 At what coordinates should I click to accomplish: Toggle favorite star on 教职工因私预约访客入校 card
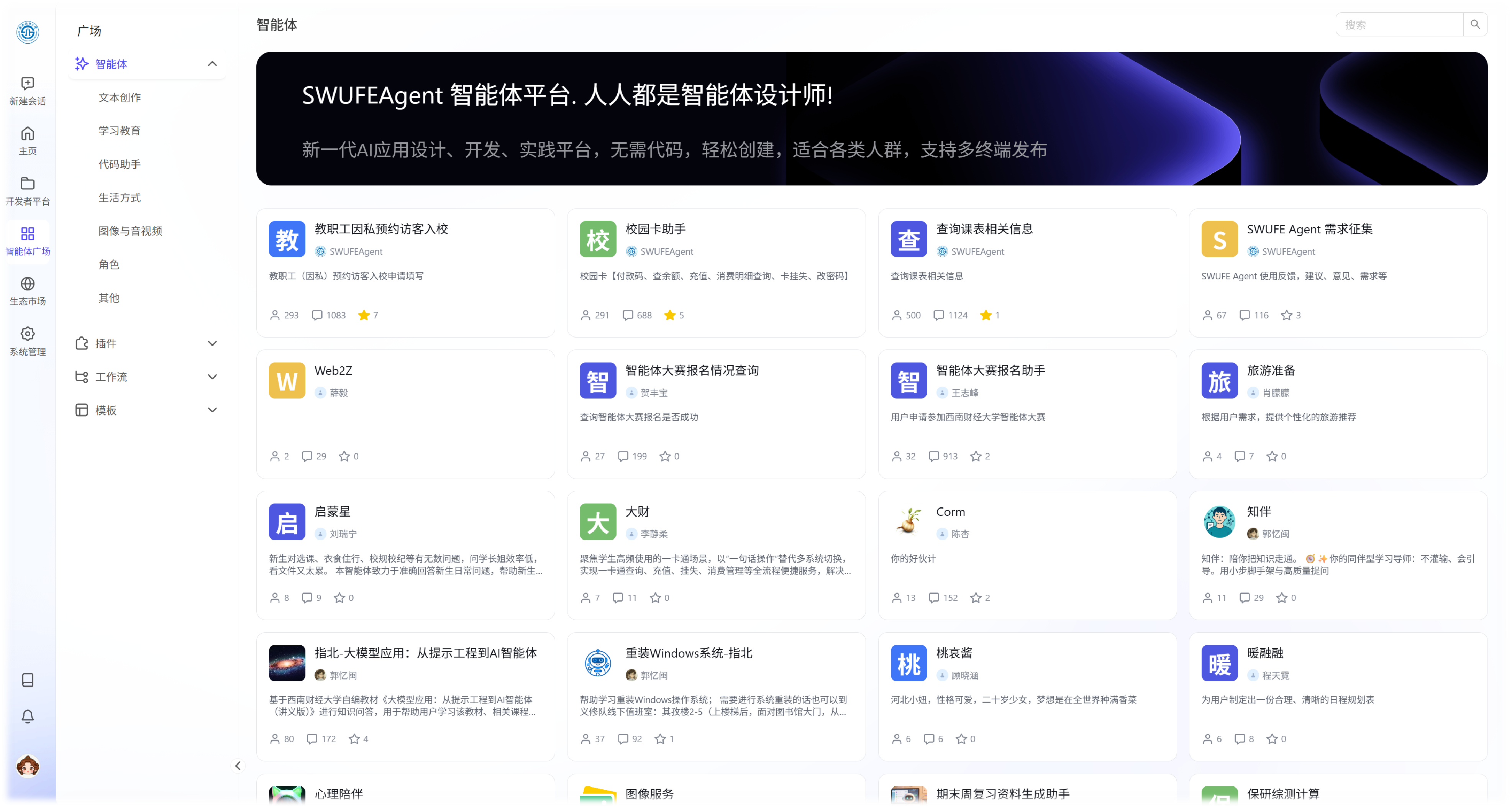click(364, 315)
